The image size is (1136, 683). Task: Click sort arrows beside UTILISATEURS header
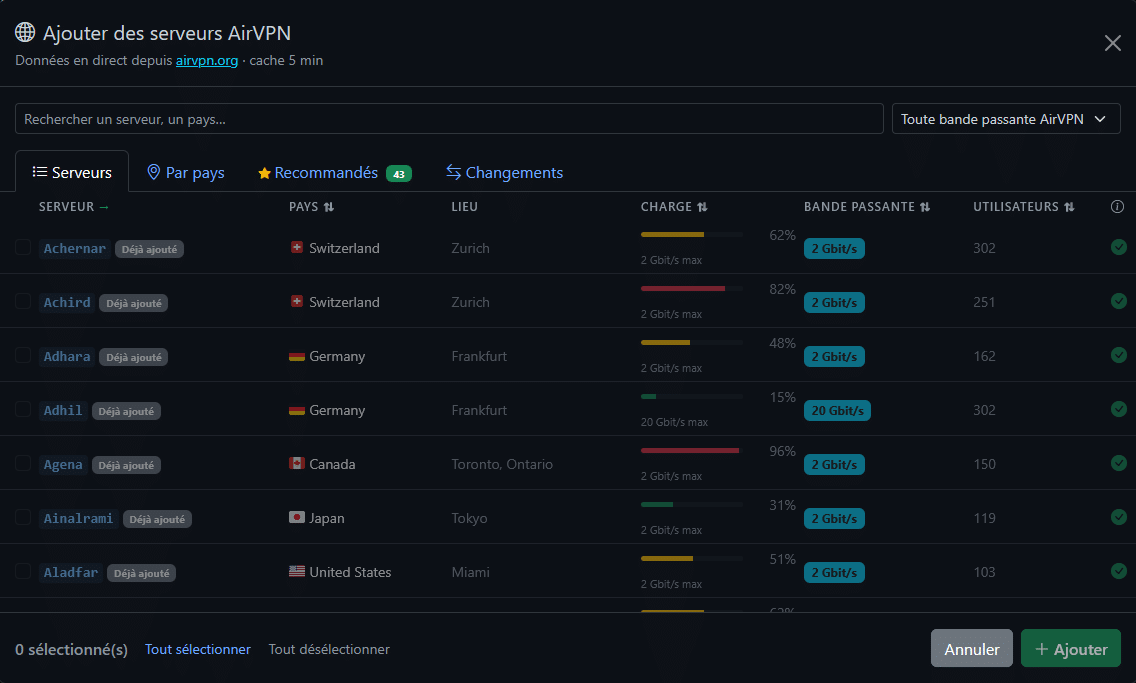click(x=1069, y=207)
